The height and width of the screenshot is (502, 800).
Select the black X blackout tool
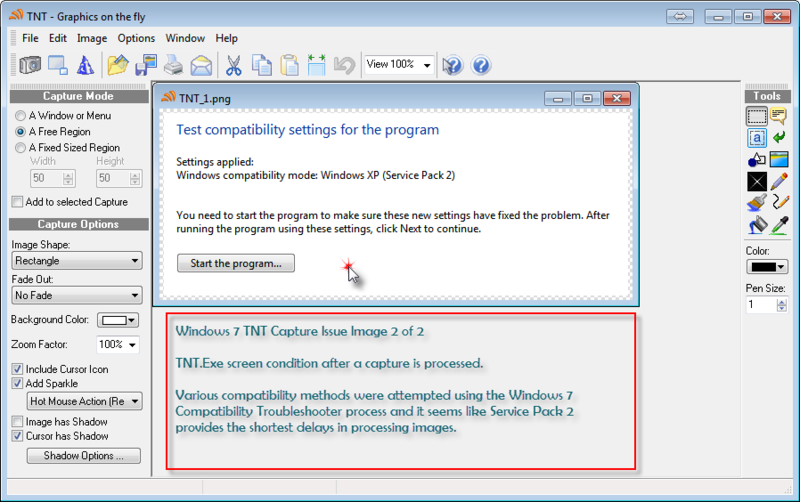[x=757, y=182]
